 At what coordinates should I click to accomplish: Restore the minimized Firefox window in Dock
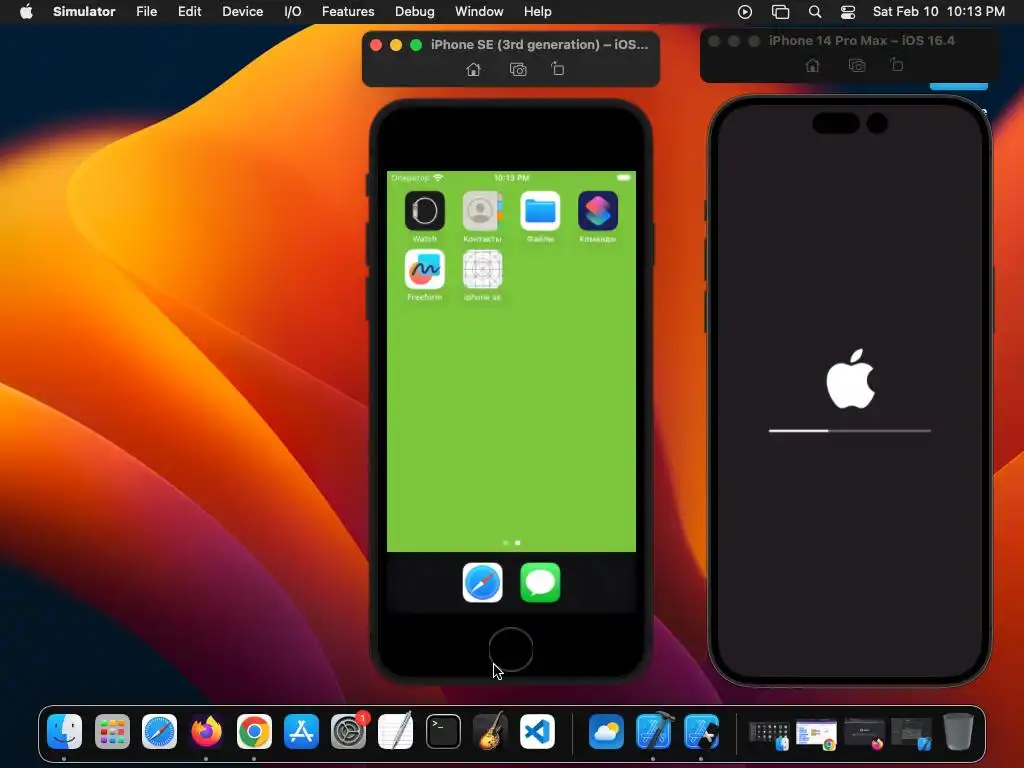tap(864, 735)
